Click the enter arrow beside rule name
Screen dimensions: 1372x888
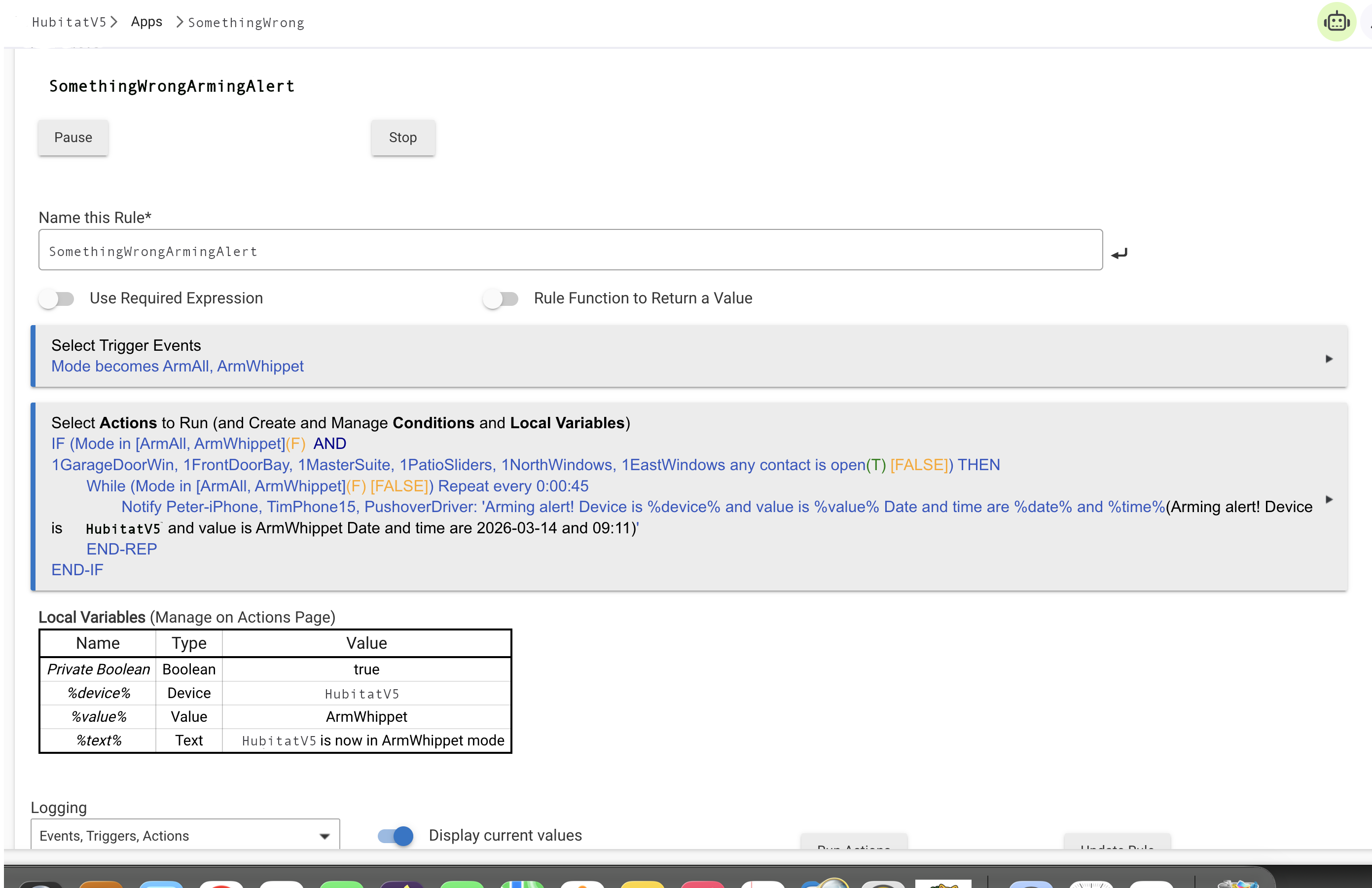pyautogui.click(x=1119, y=253)
